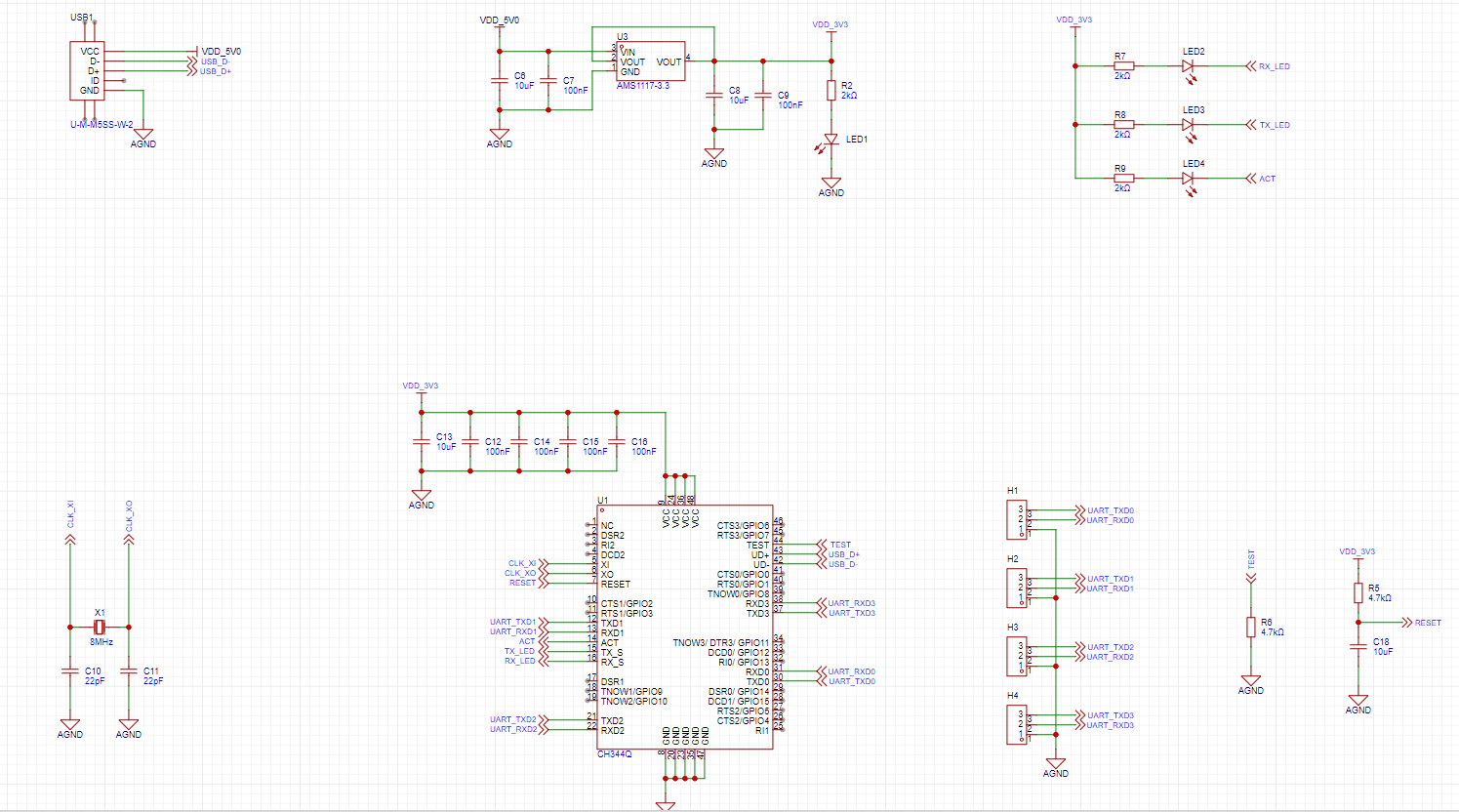Select capacitor C12 symbol

pos(470,442)
